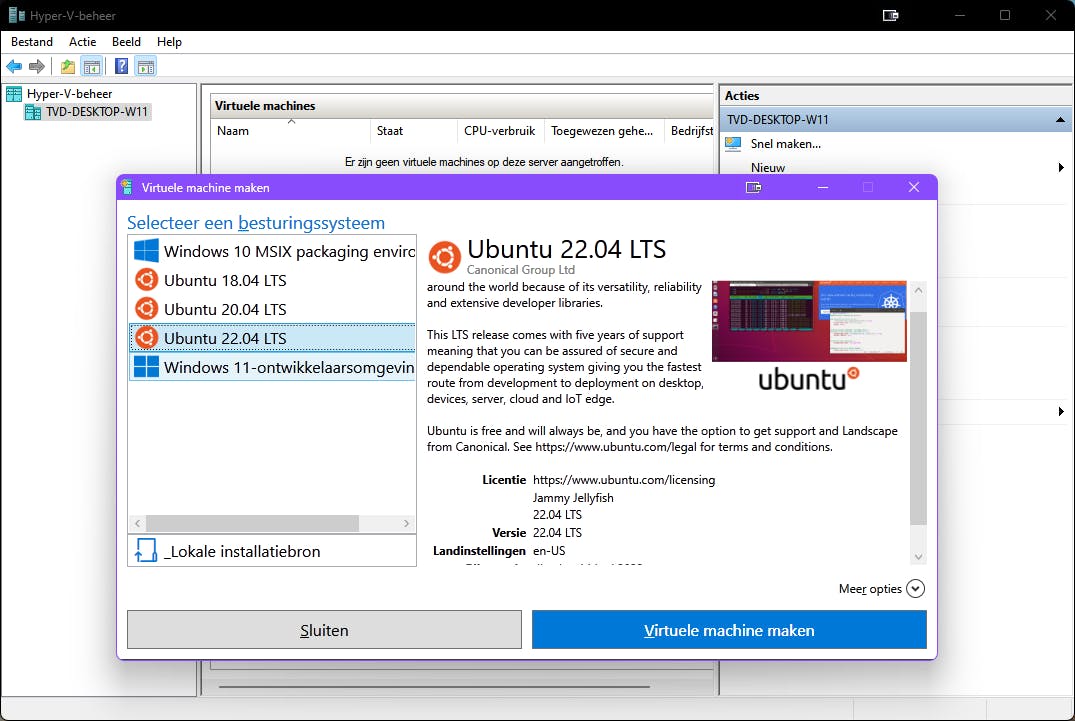The image size is (1075, 721).
Task: Select Windows 11-ontwikkelaarsomgeving entry
Action: click(x=273, y=367)
